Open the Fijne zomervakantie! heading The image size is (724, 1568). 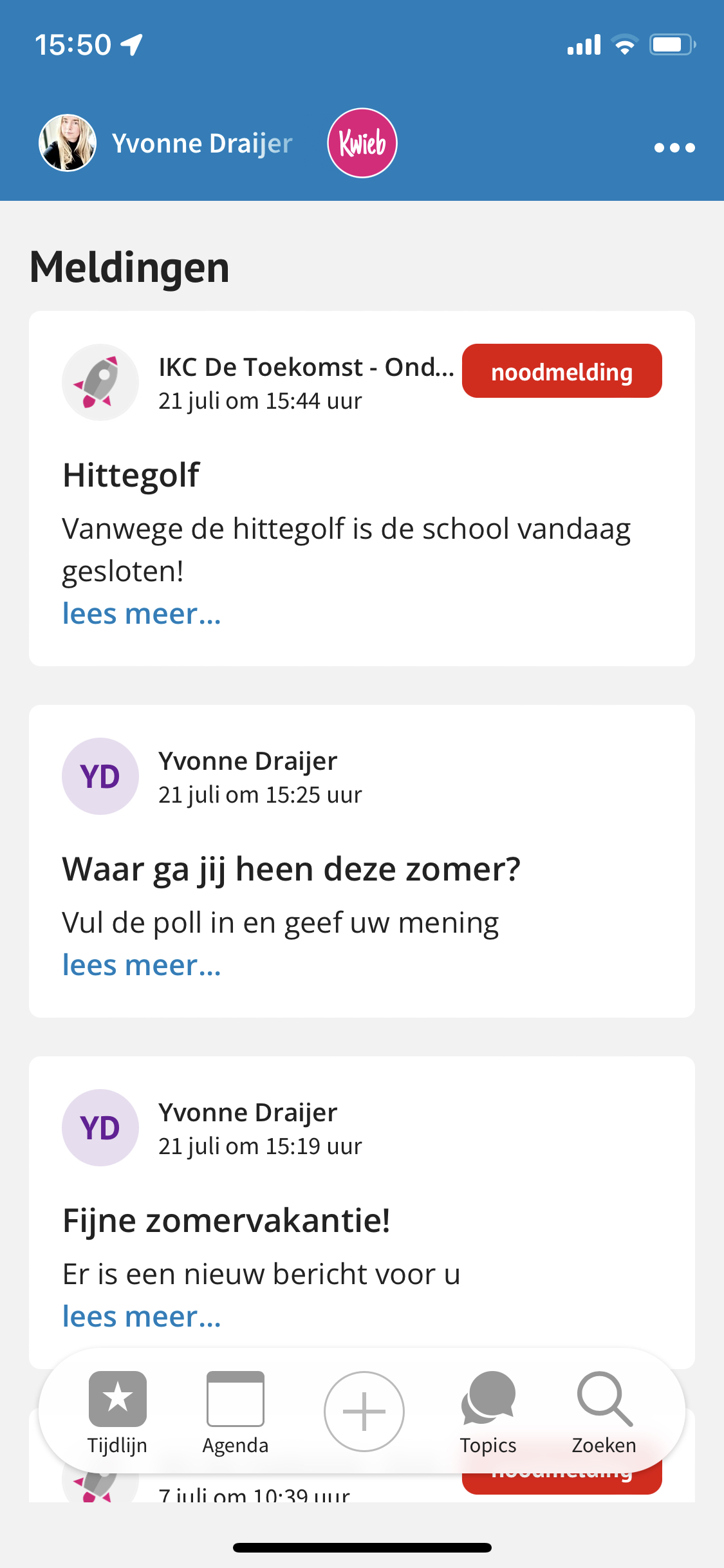[227, 1220]
